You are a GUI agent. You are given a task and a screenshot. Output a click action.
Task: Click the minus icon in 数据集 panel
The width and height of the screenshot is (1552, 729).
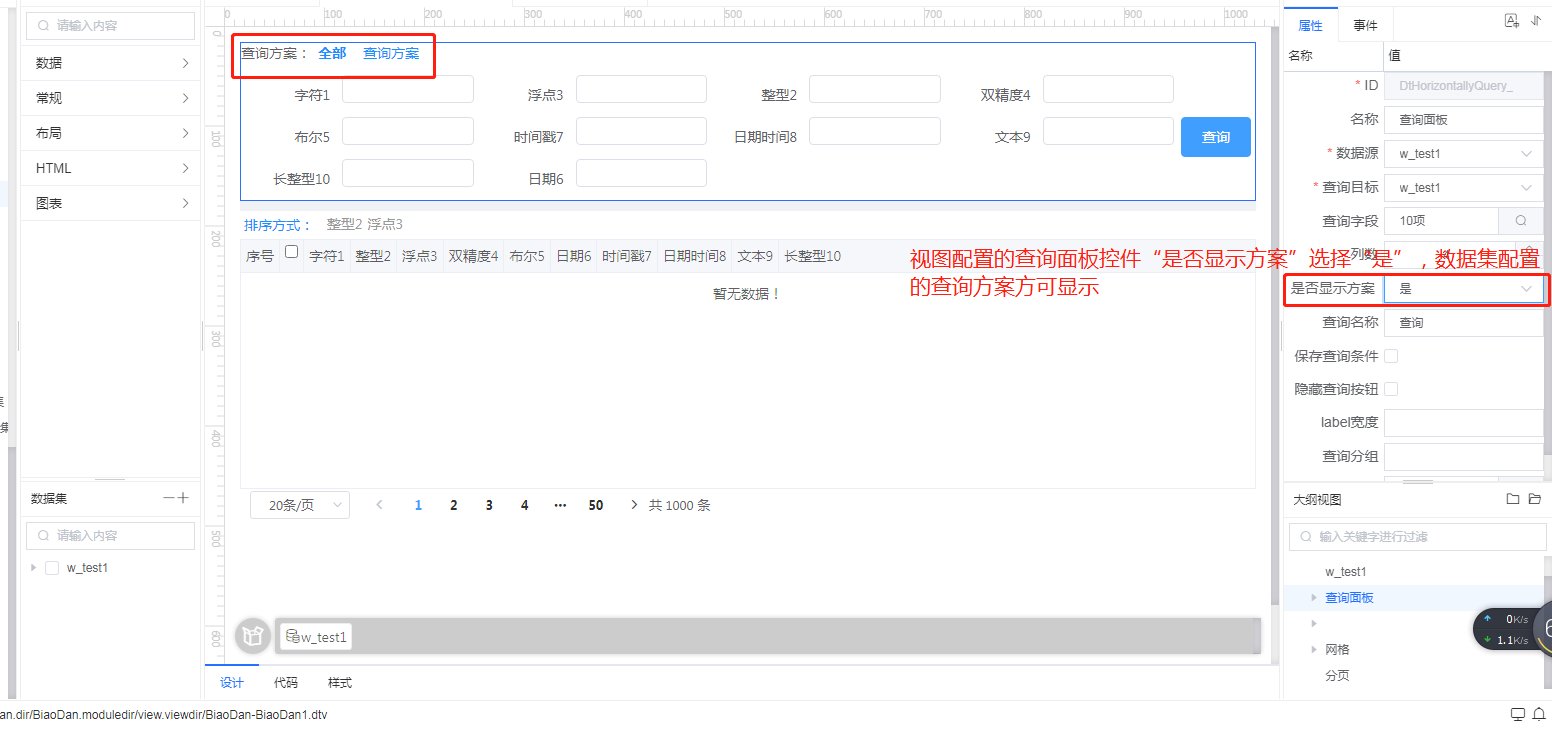[169, 498]
